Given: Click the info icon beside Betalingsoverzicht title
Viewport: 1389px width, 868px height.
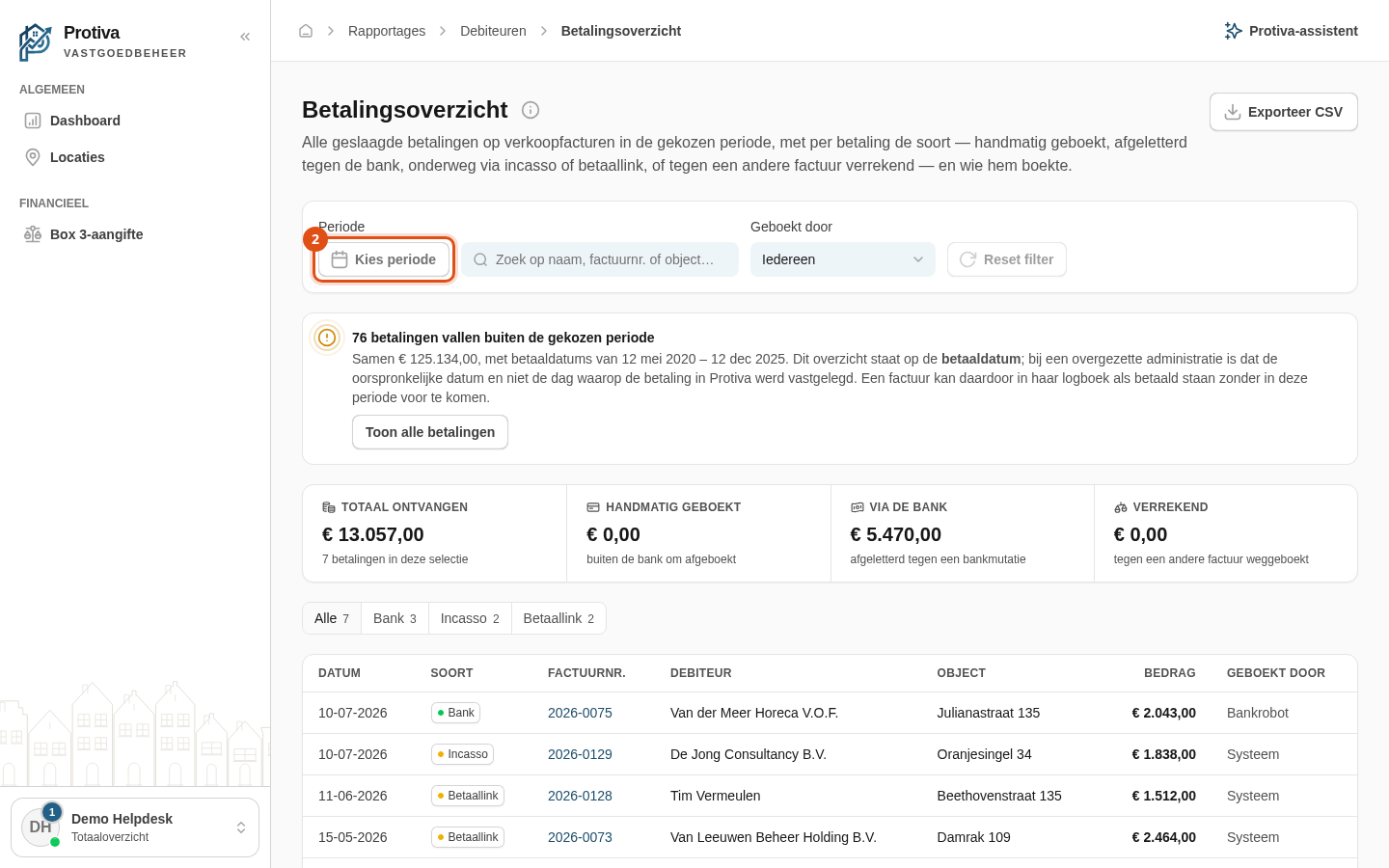Looking at the screenshot, I should click(531, 110).
